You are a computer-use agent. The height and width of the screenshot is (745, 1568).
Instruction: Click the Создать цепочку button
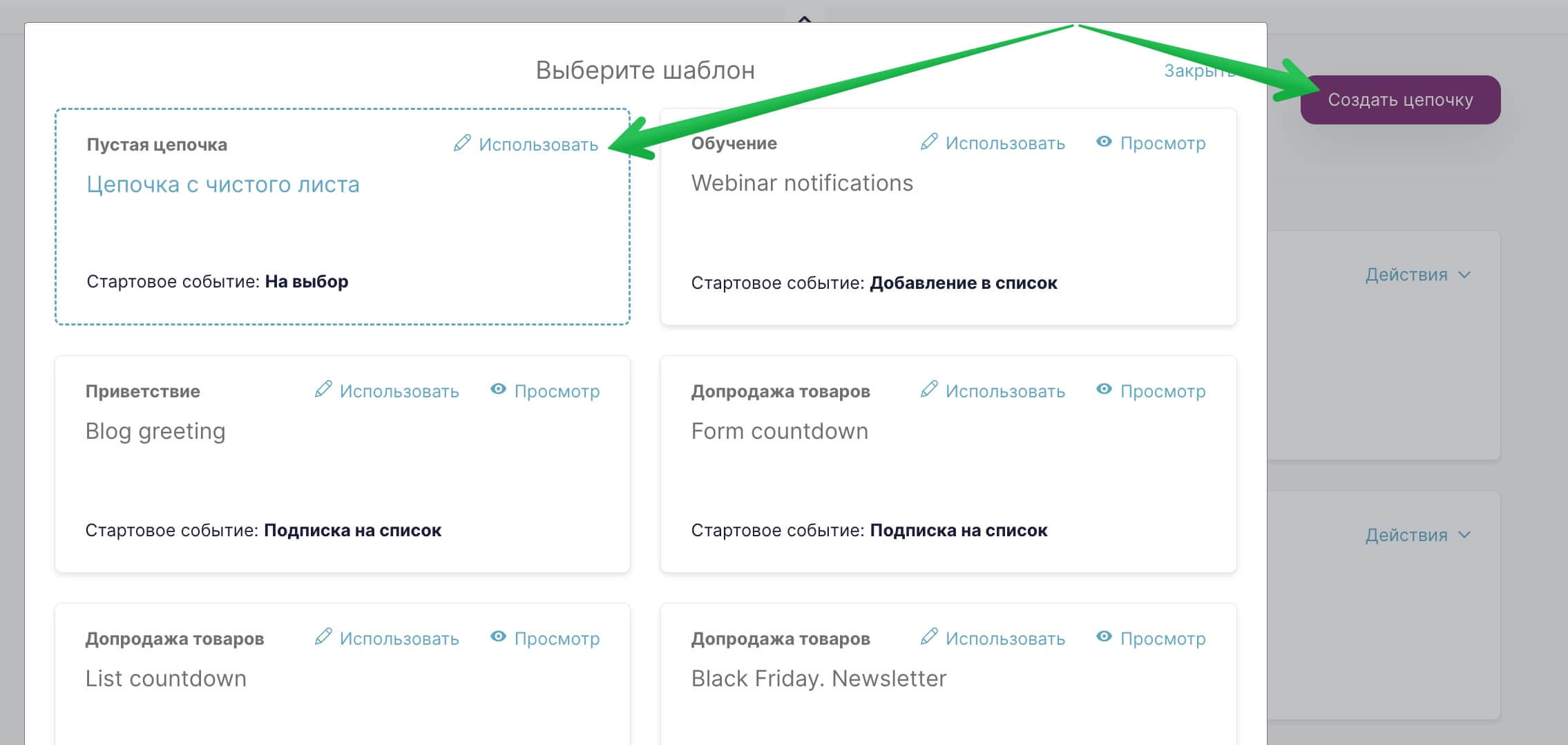[1400, 100]
